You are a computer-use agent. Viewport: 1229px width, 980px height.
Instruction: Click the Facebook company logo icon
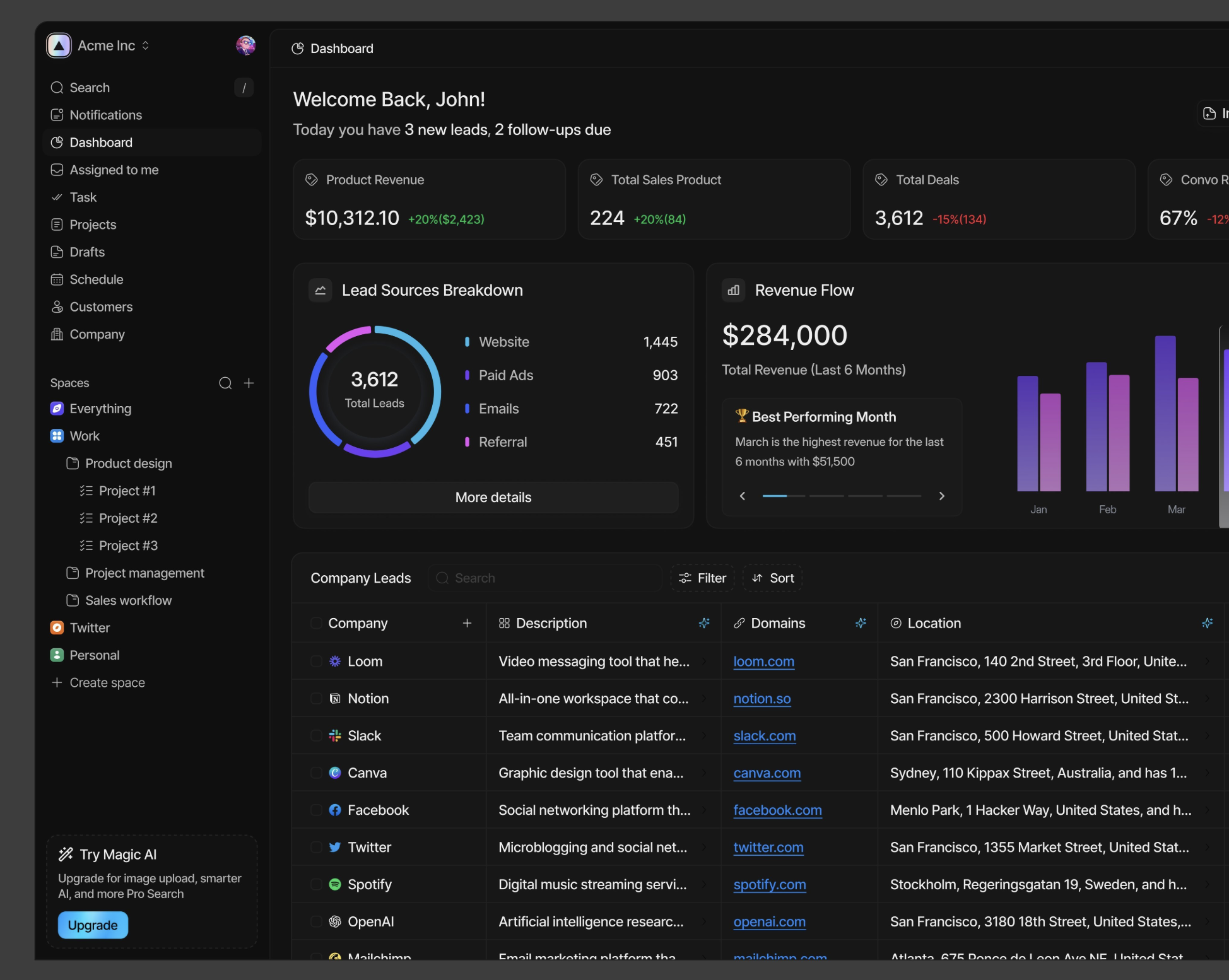[x=335, y=810]
